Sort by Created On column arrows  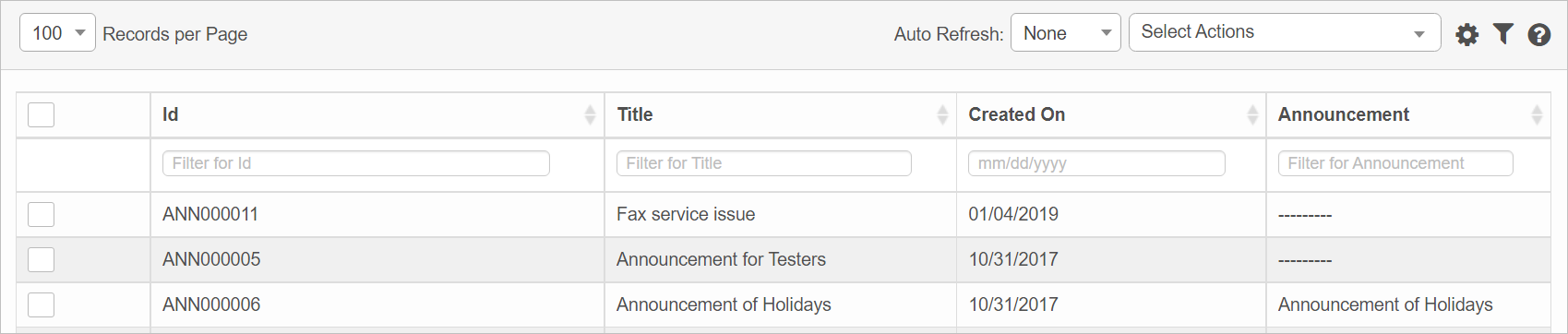[1252, 114]
